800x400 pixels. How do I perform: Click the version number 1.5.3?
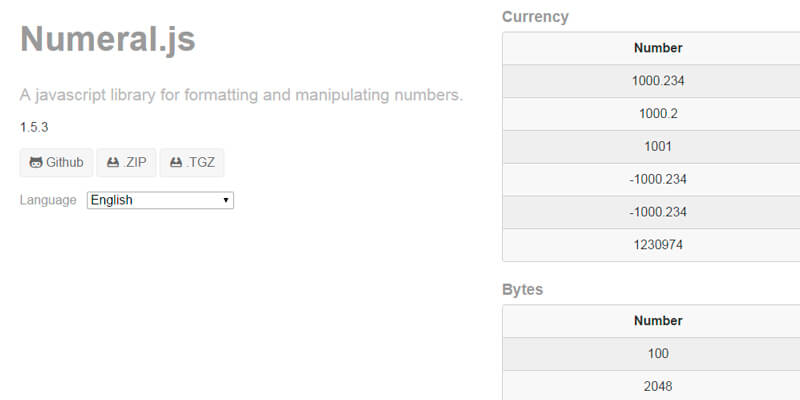pyautogui.click(x=34, y=127)
